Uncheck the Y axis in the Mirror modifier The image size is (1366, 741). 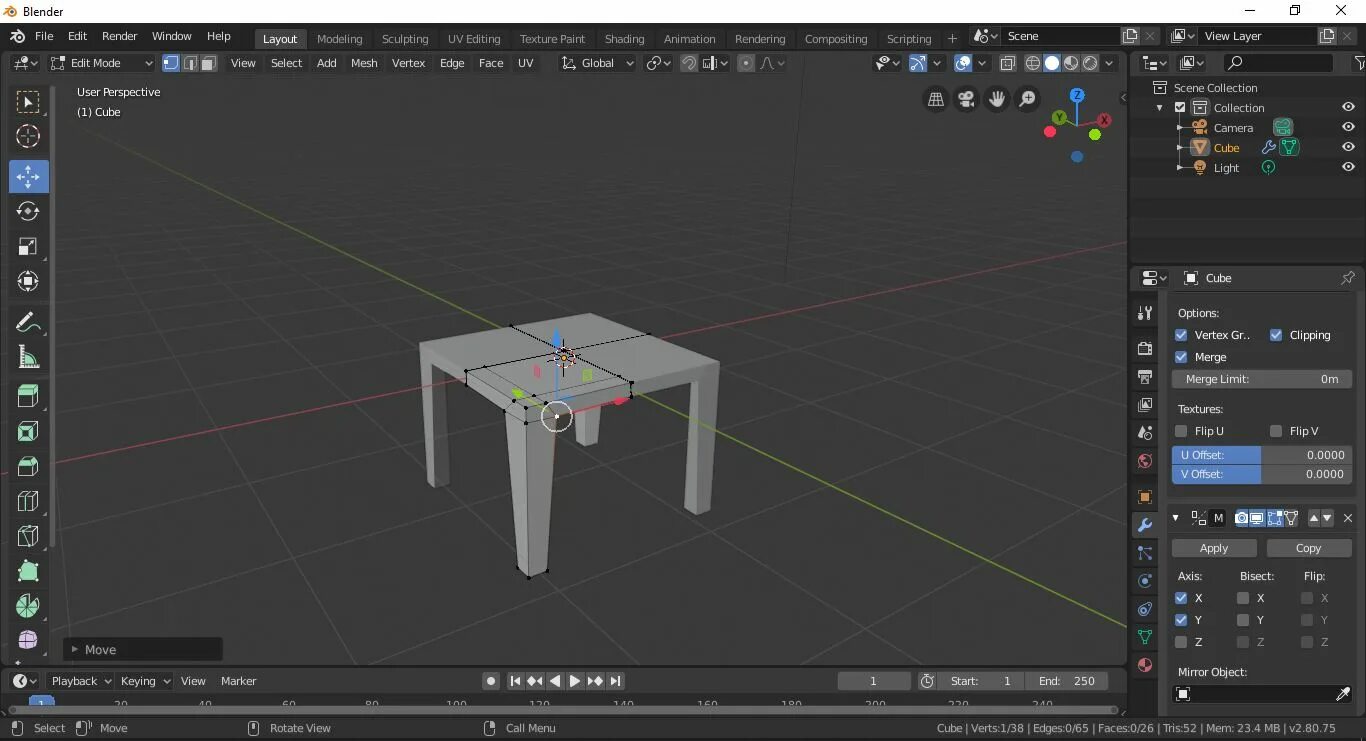point(1181,620)
